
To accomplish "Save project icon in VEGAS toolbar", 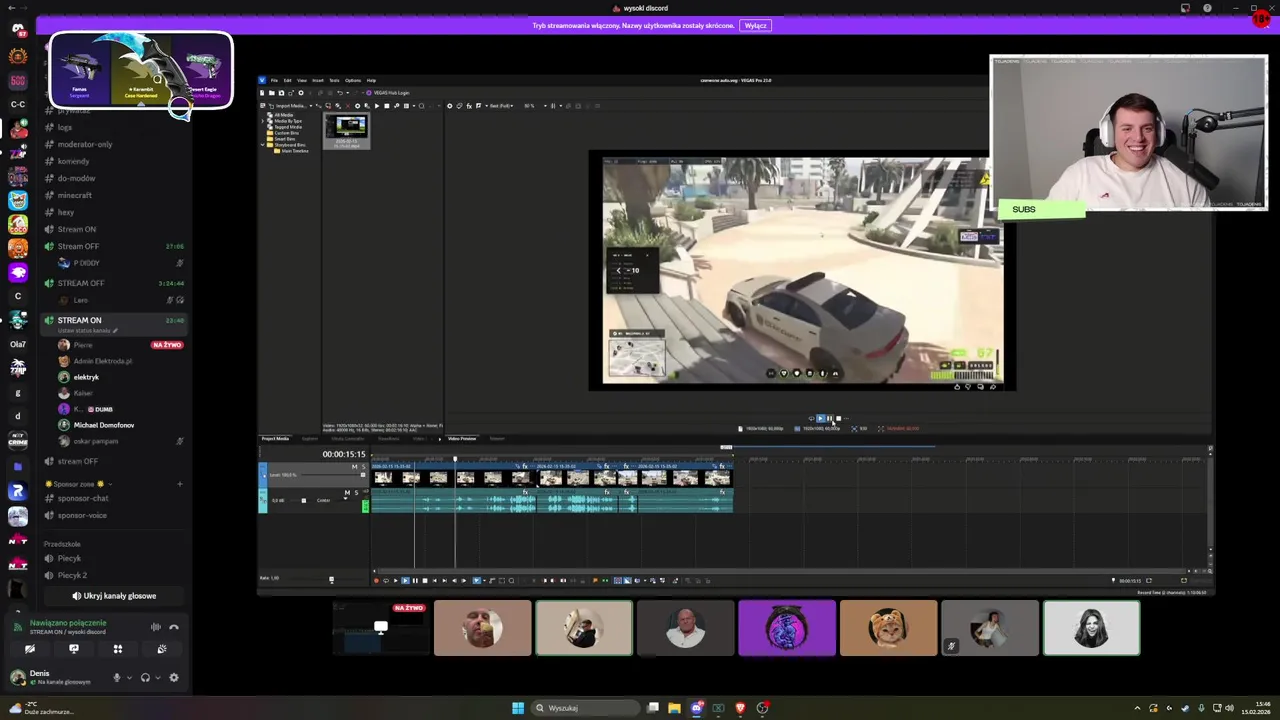I will point(281,93).
